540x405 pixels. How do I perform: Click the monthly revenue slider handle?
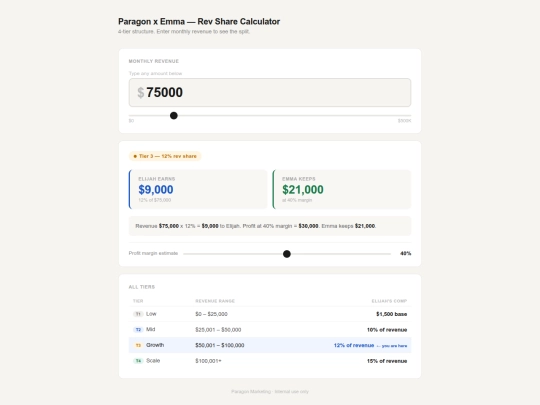pos(174,116)
